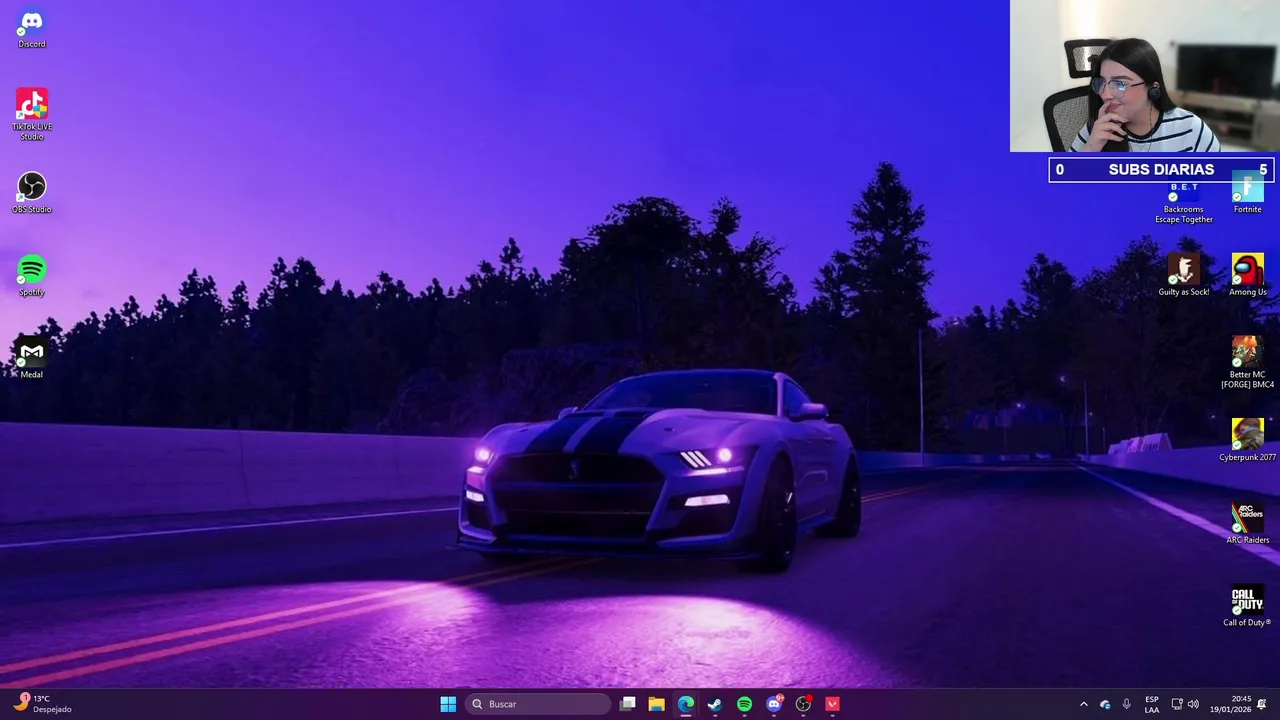This screenshot has height=720, width=1280.
Task: Click the microphone tray icon
Action: pos(1127,704)
